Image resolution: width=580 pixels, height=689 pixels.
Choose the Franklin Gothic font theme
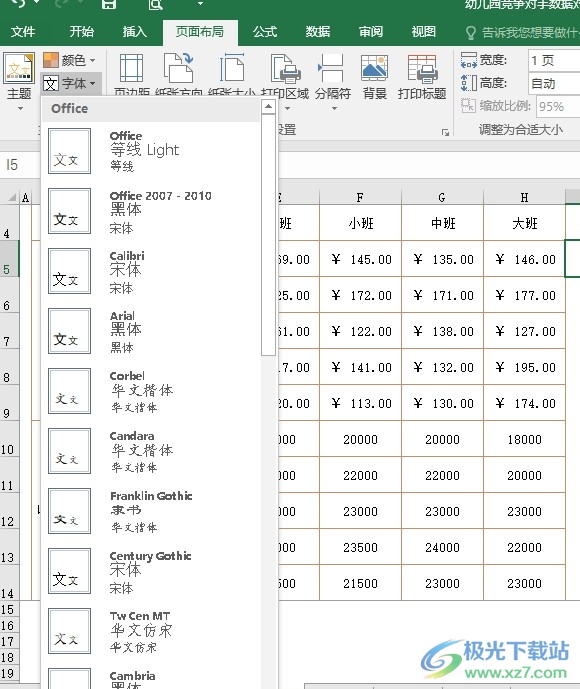151,511
